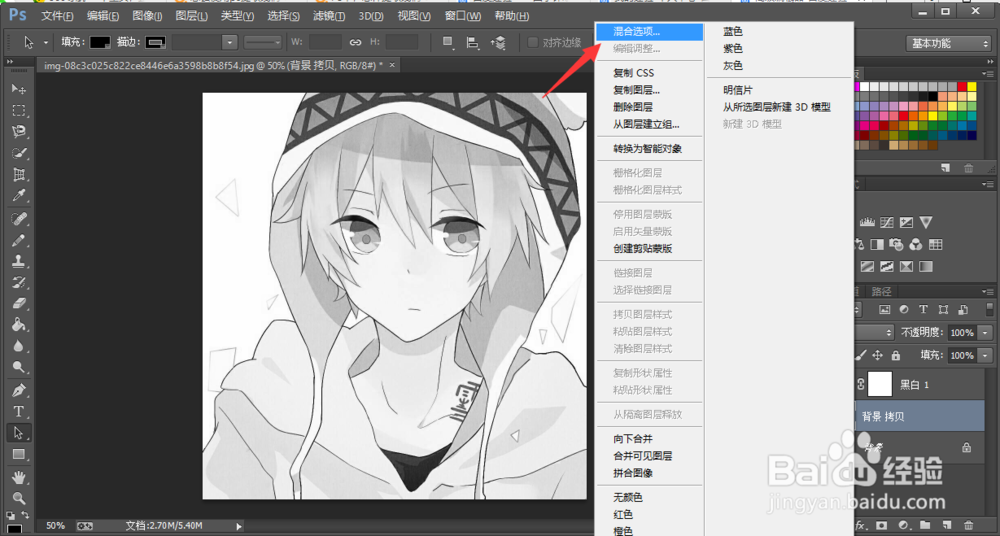Open path arrangement icon in options bar

click(498, 43)
